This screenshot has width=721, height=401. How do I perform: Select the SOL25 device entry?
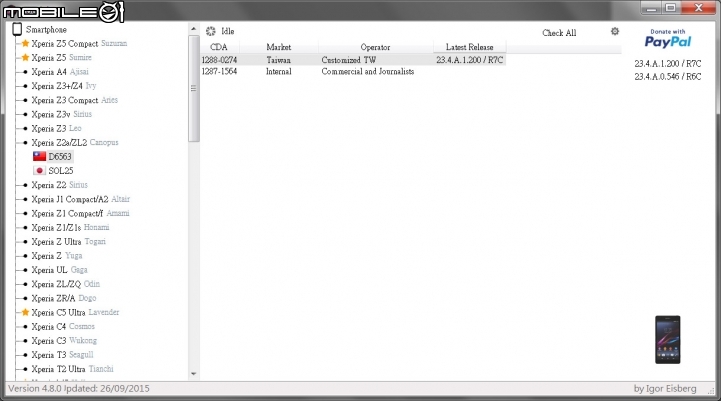61,171
